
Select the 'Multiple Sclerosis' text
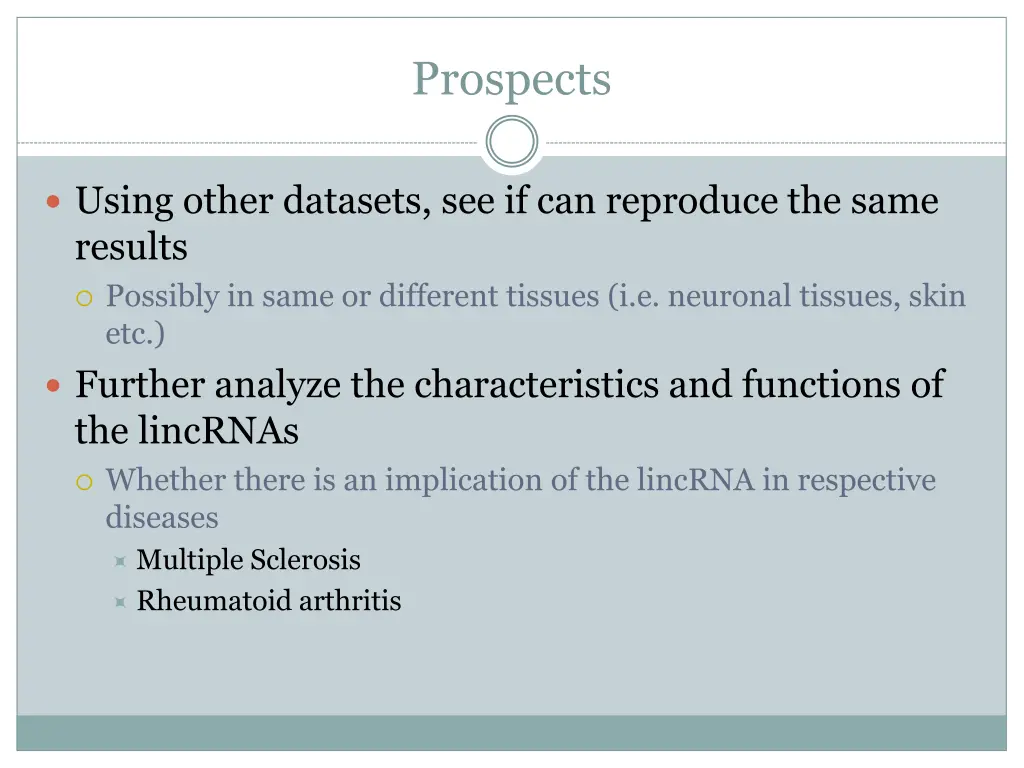(248, 560)
